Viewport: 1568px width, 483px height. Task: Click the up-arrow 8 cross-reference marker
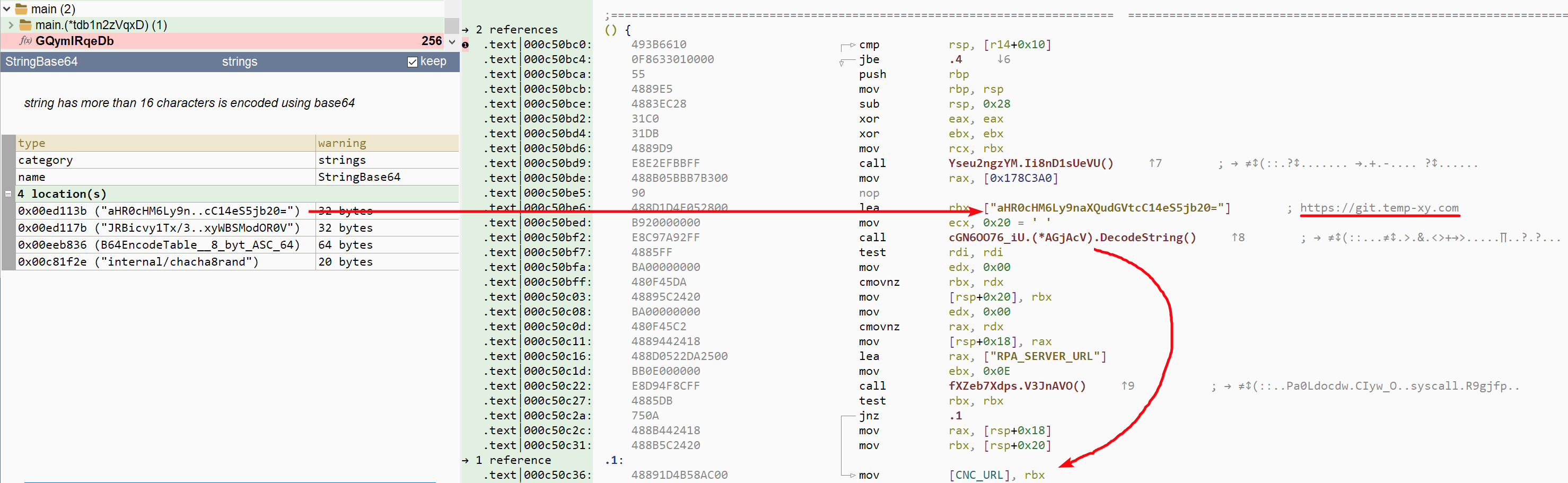(1238, 237)
